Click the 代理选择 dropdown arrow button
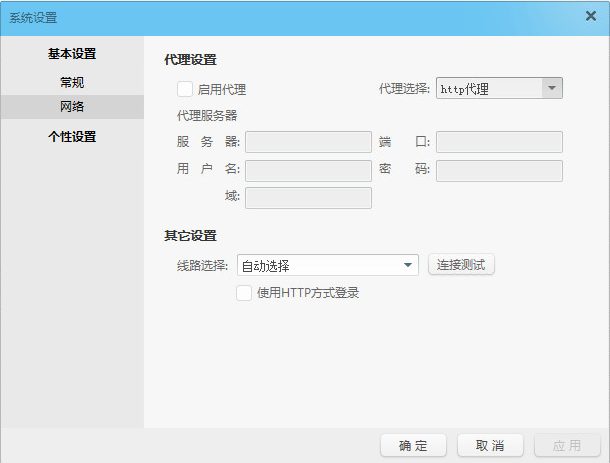The height and width of the screenshot is (463, 610). coord(552,89)
